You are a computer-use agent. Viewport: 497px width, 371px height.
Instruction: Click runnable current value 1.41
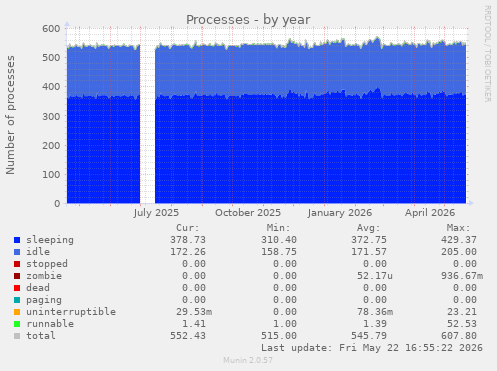point(194,324)
